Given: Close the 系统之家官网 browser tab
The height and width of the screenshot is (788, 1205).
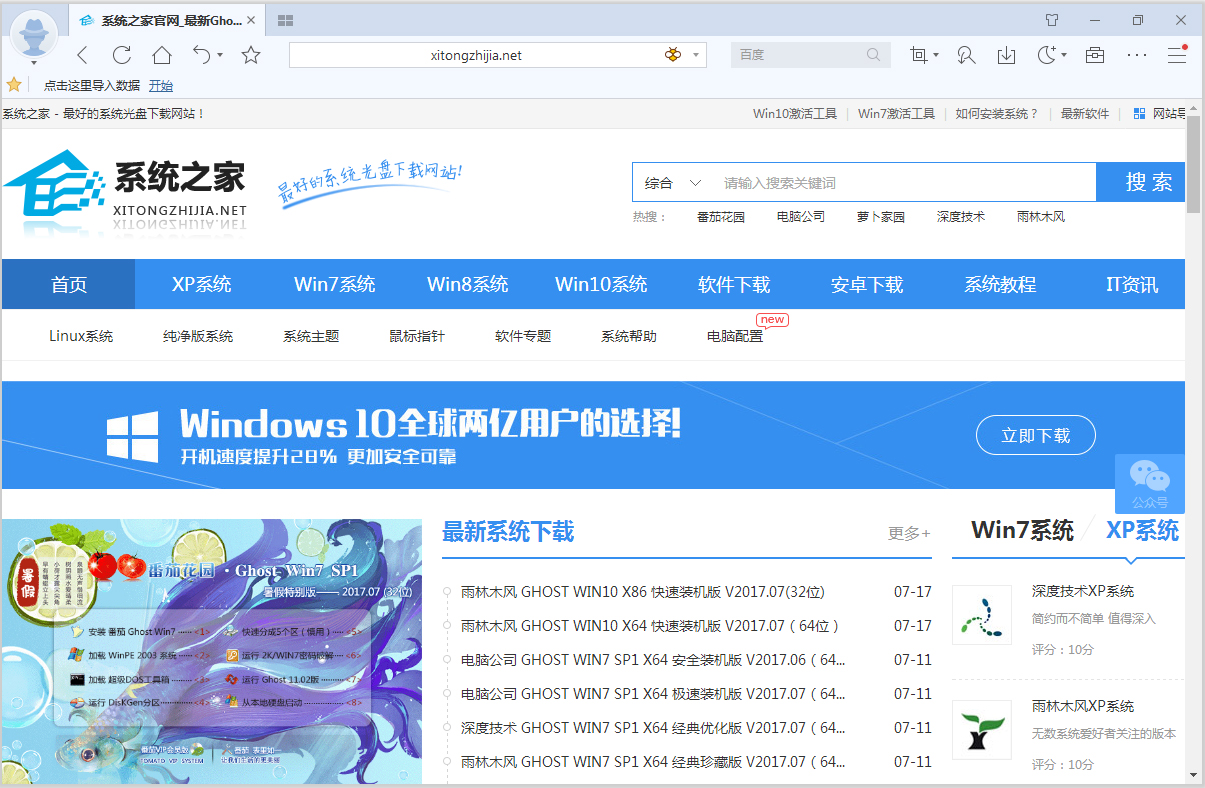Looking at the screenshot, I should pyautogui.click(x=249, y=20).
